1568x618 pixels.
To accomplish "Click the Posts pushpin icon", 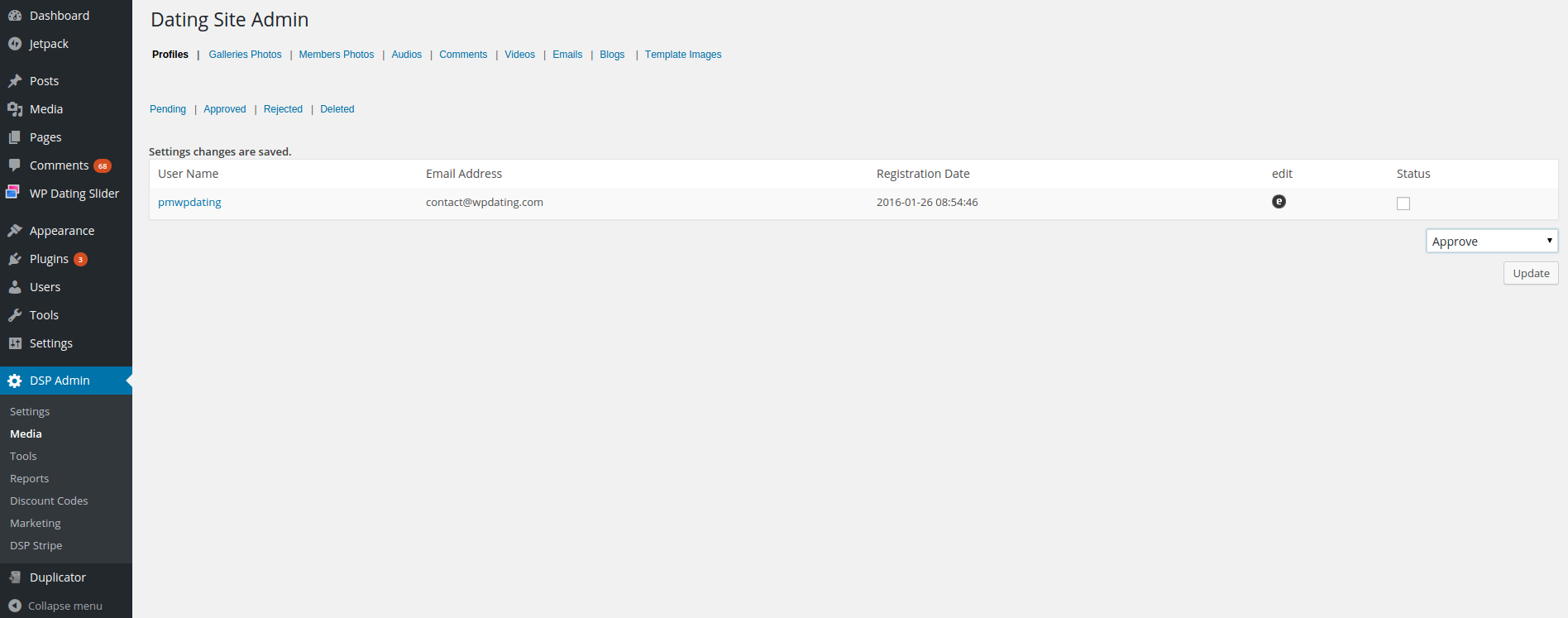I will [15, 81].
